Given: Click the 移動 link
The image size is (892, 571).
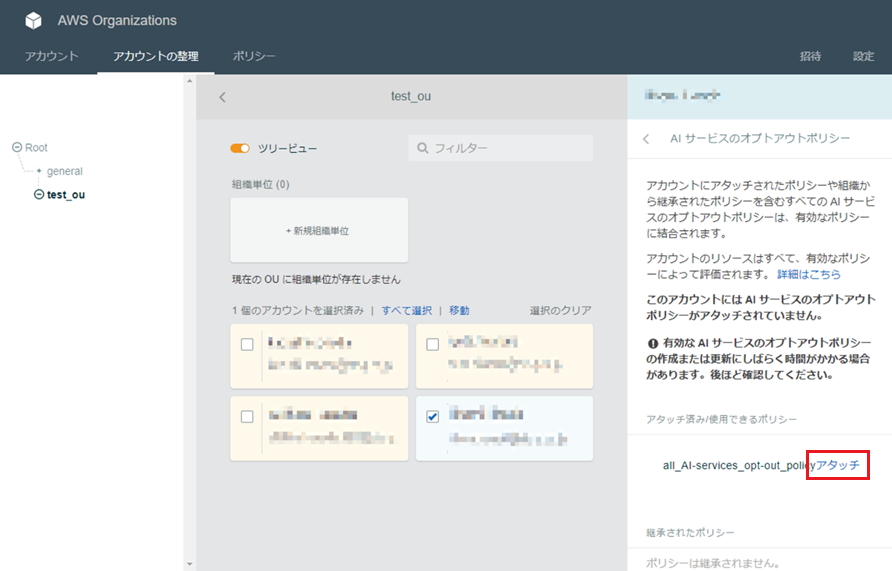Looking at the screenshot, I should click(459, 311).
